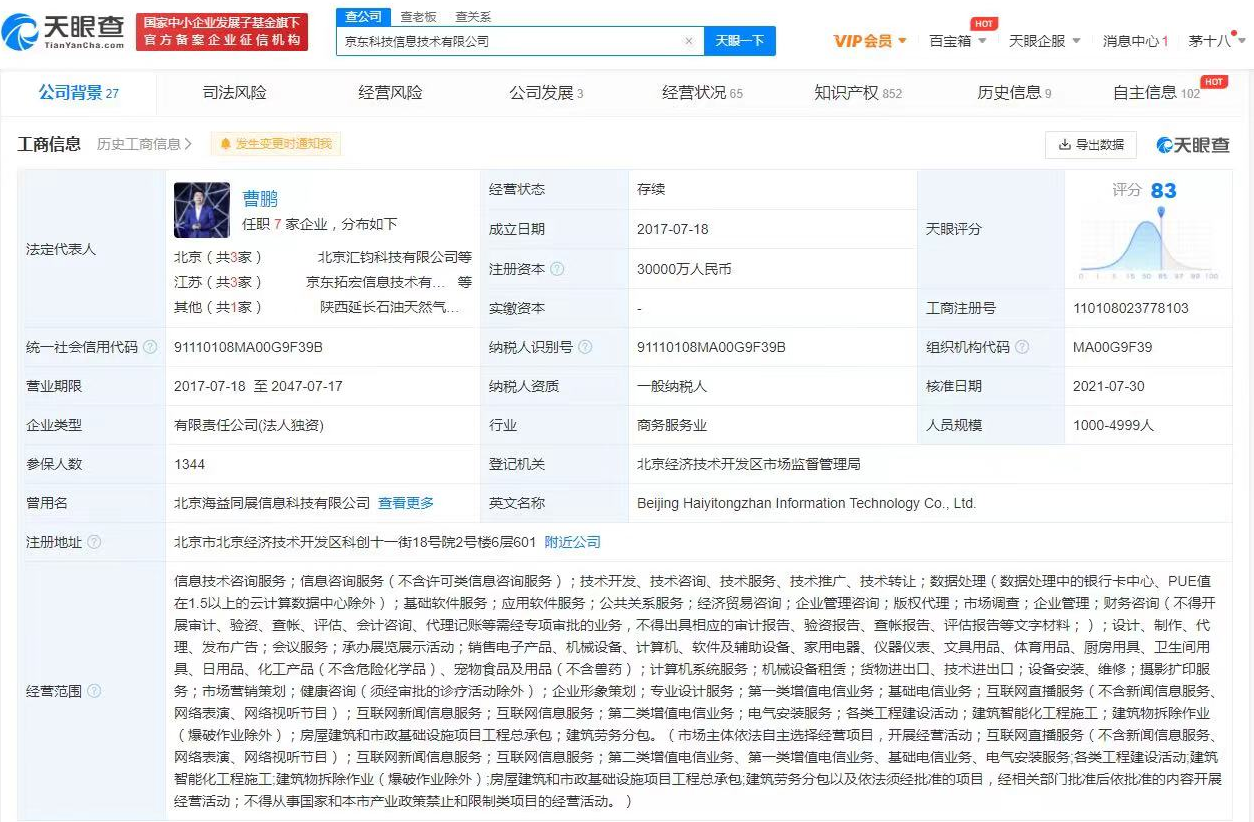This screenshot has height=822, width=1254.
Task: Select the 查关系 search tab
Action: coord(473,17)
